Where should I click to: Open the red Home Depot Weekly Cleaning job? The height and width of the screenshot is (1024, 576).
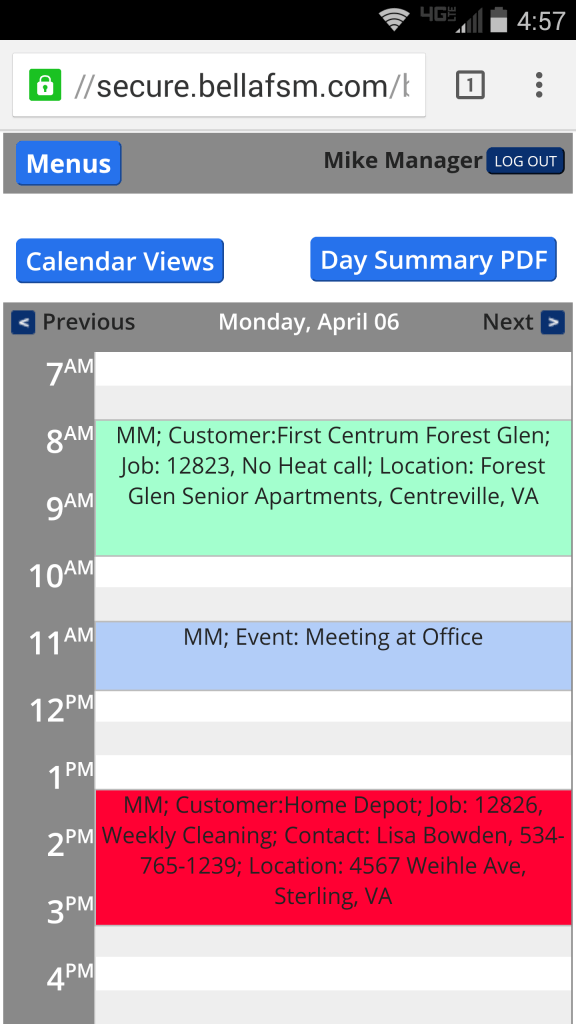click(333, 857)
